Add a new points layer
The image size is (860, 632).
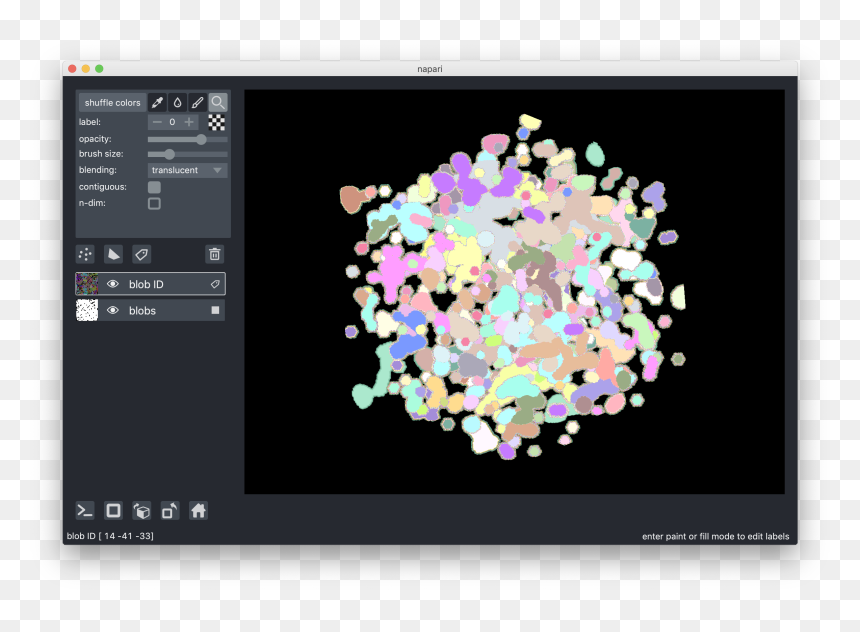[85, 254]
